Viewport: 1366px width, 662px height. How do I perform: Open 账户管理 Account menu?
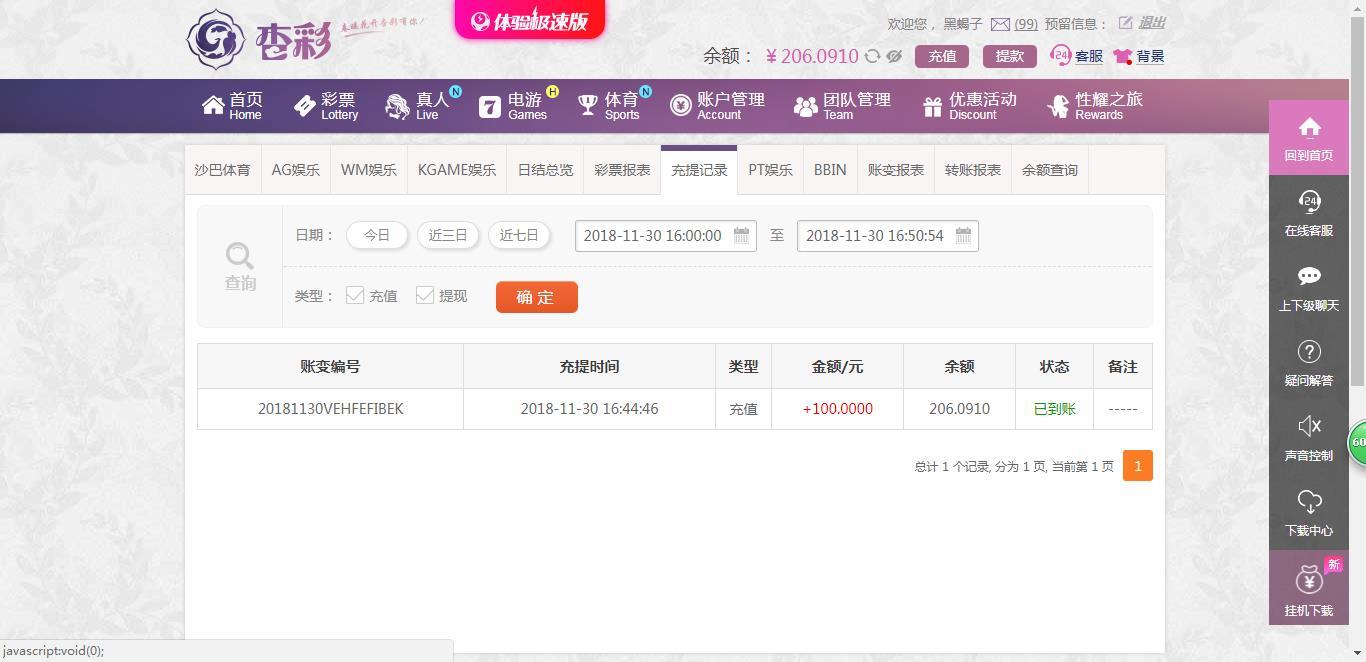[x=717, y=106]
